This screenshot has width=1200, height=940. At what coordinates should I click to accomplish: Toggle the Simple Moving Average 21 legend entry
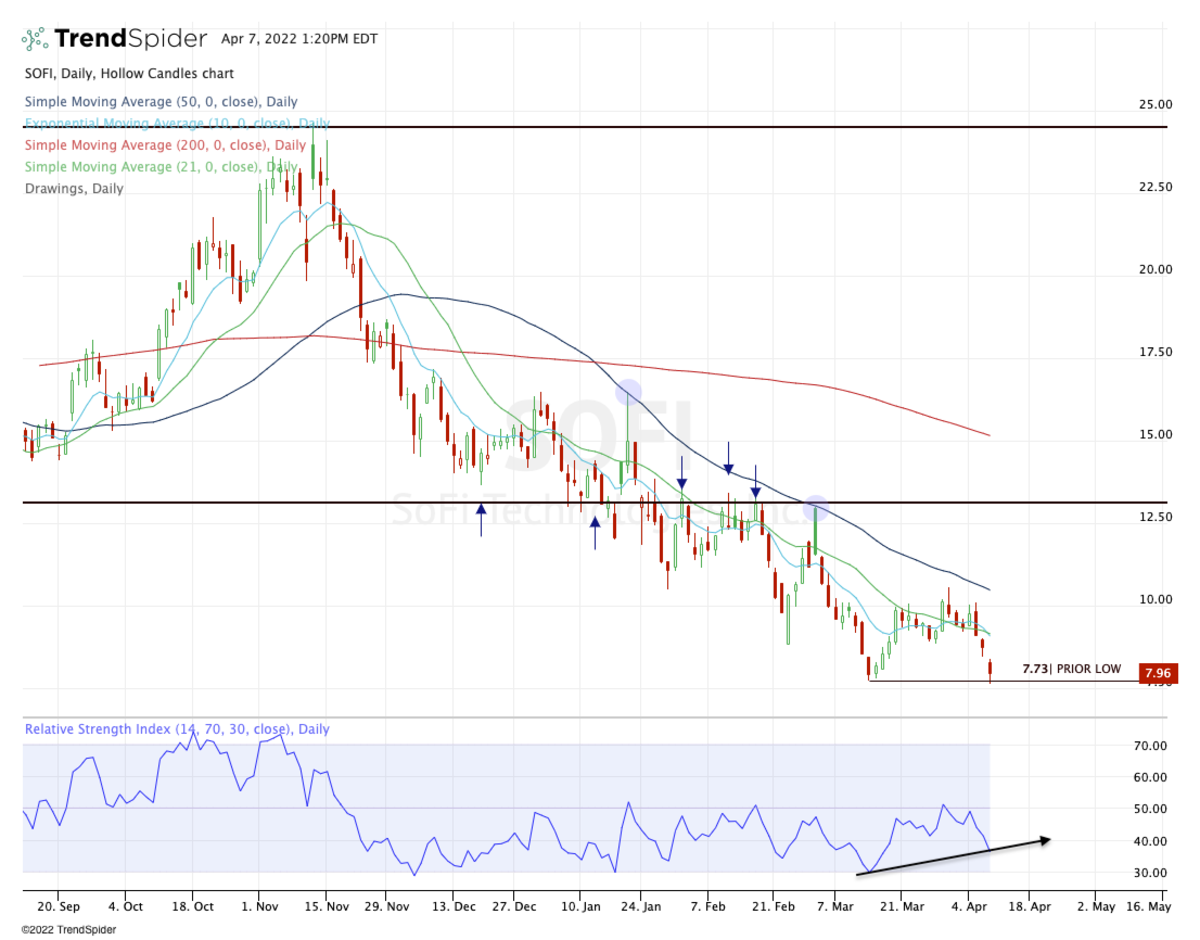(160, 167)
